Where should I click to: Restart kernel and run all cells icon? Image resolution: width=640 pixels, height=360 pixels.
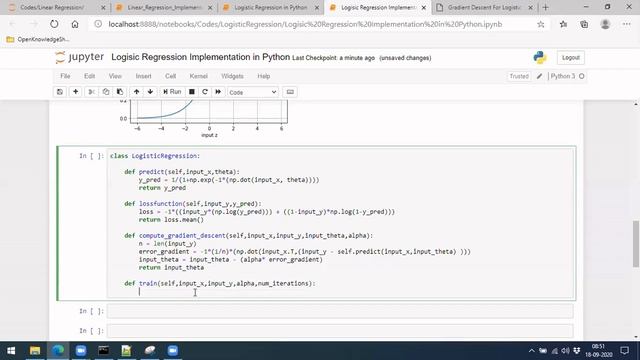[x=218, y=92]
